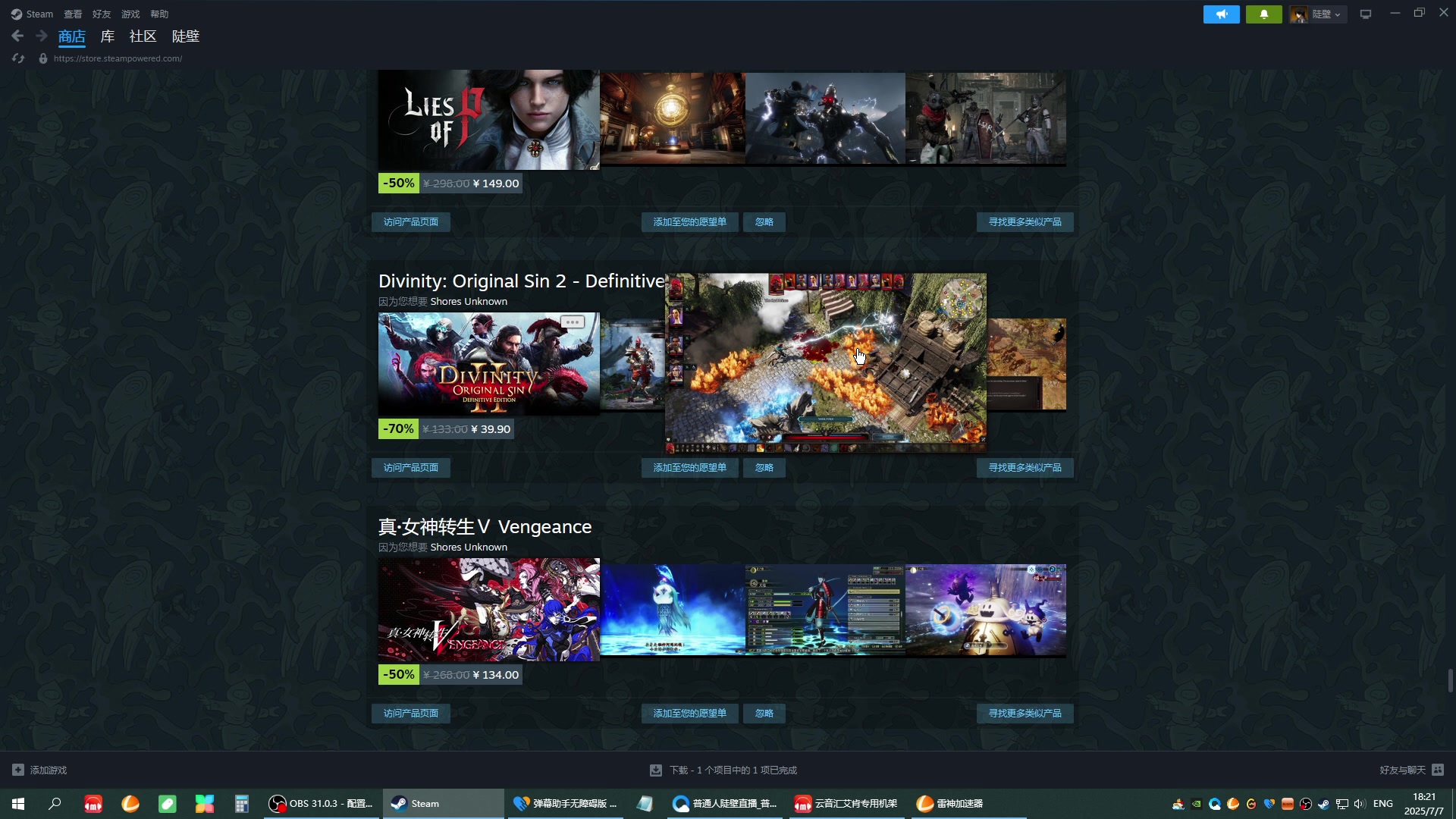This screenshot has height=819, width=1456.
Task: Open OBS 31.0.3 from taskbar
Action: (x=321, y=804)
